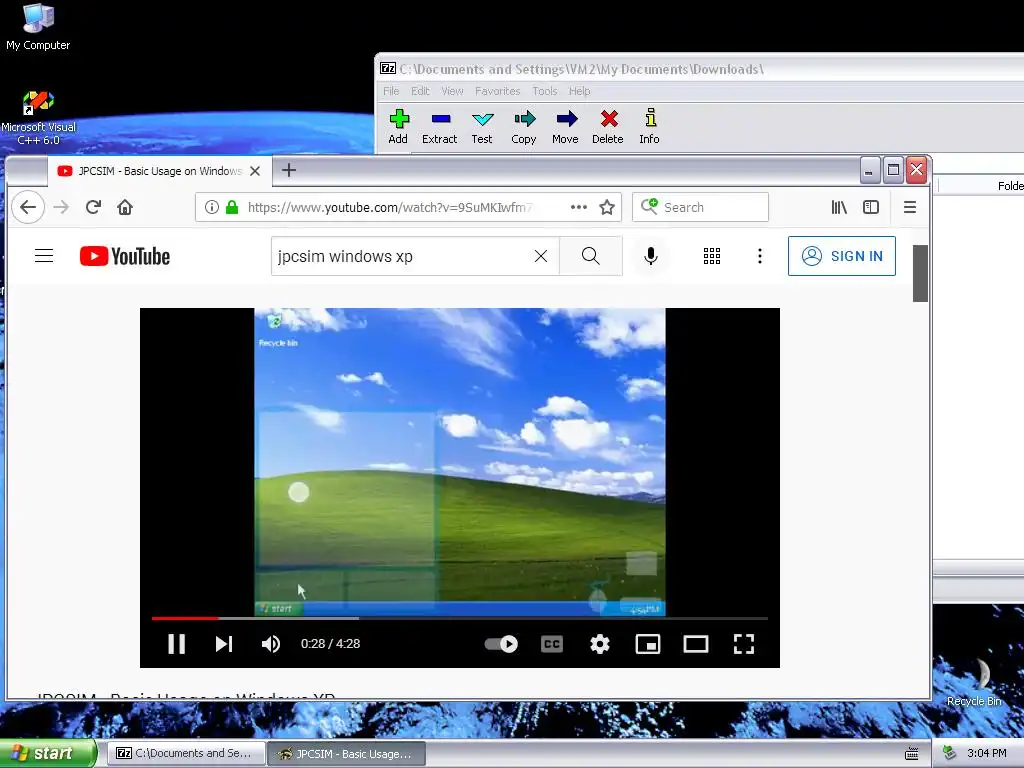
Task: Skip to the next video
Action: click(223, 644)
